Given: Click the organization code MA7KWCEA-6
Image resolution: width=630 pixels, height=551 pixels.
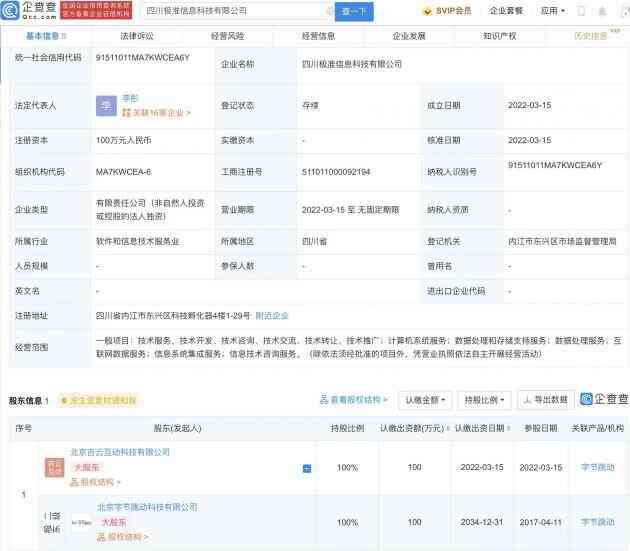Looking at the screenshot, I should click(123, 172).
